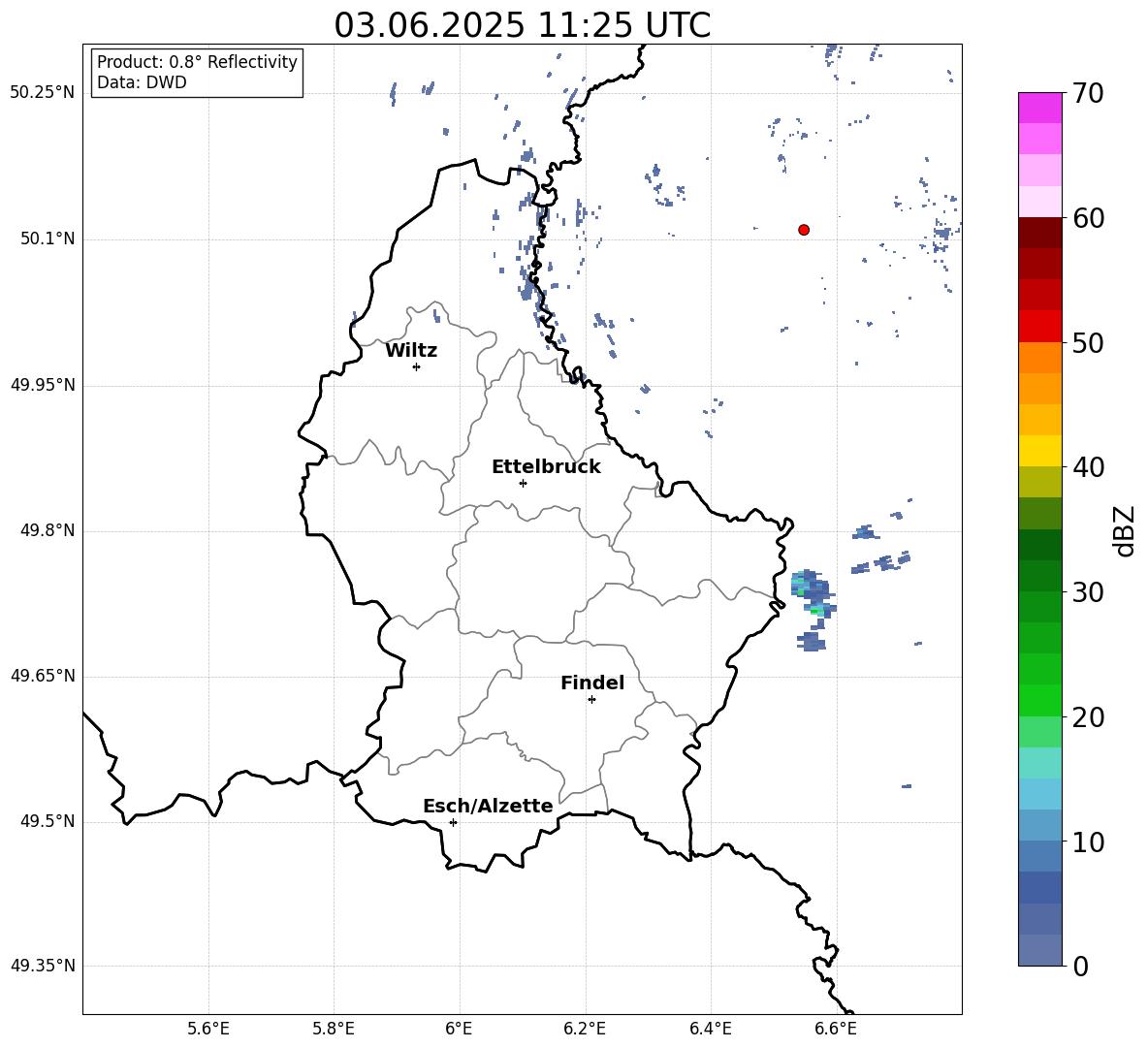
Task: Click the 6.6°E longitude label
Action: (x=836, y=1029)
